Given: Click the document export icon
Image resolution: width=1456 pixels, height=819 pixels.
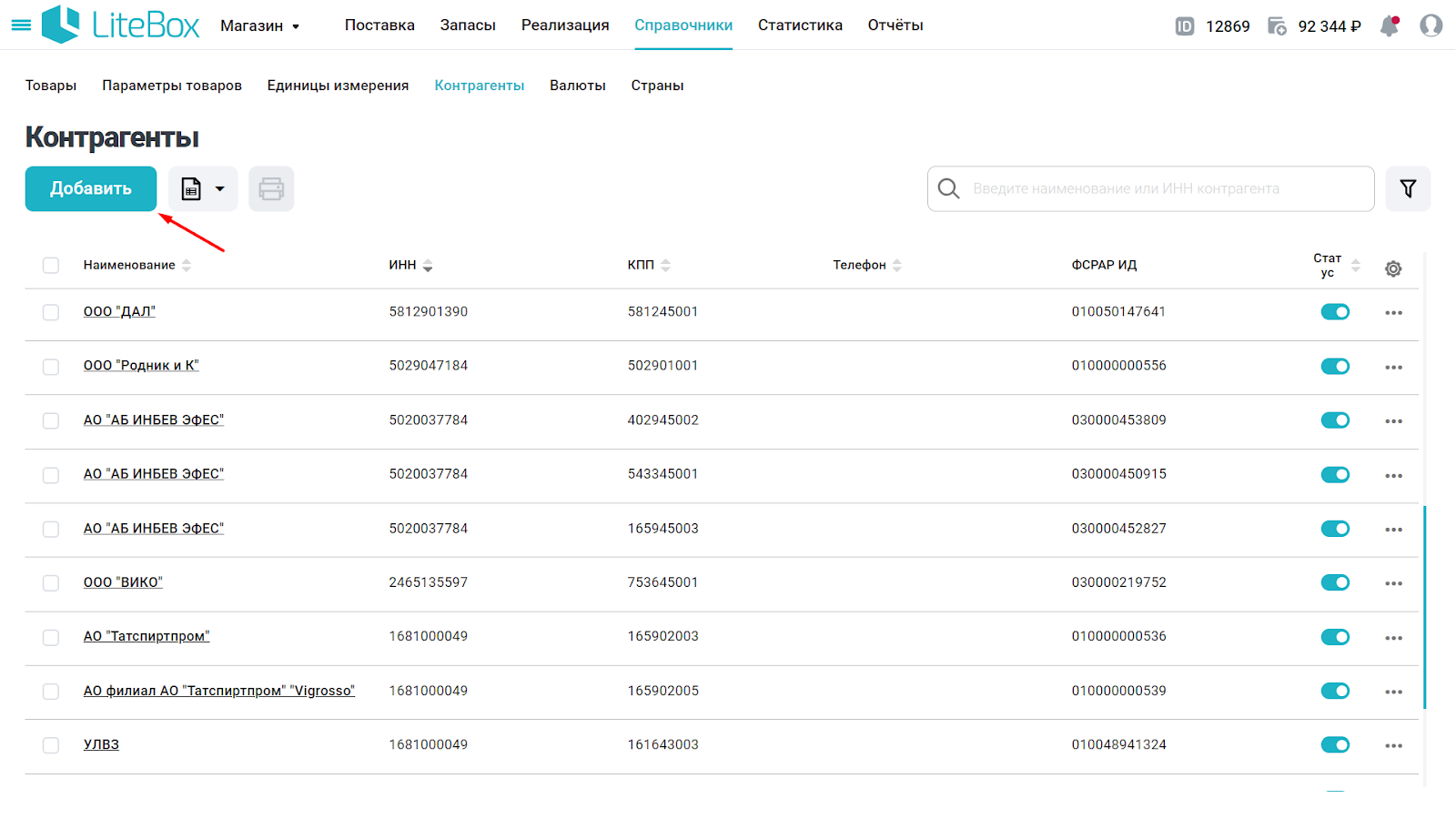Looking at the screenshot, I should click(191, 188).
